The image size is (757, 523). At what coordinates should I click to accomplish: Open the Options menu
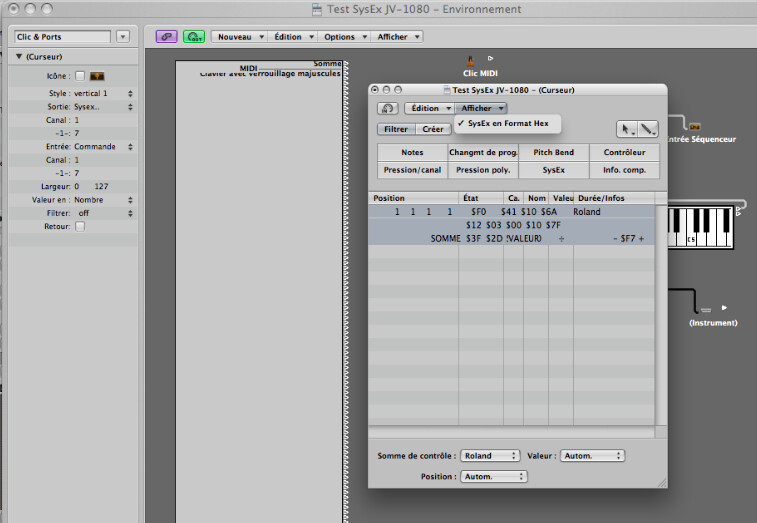tap(345, 37)
